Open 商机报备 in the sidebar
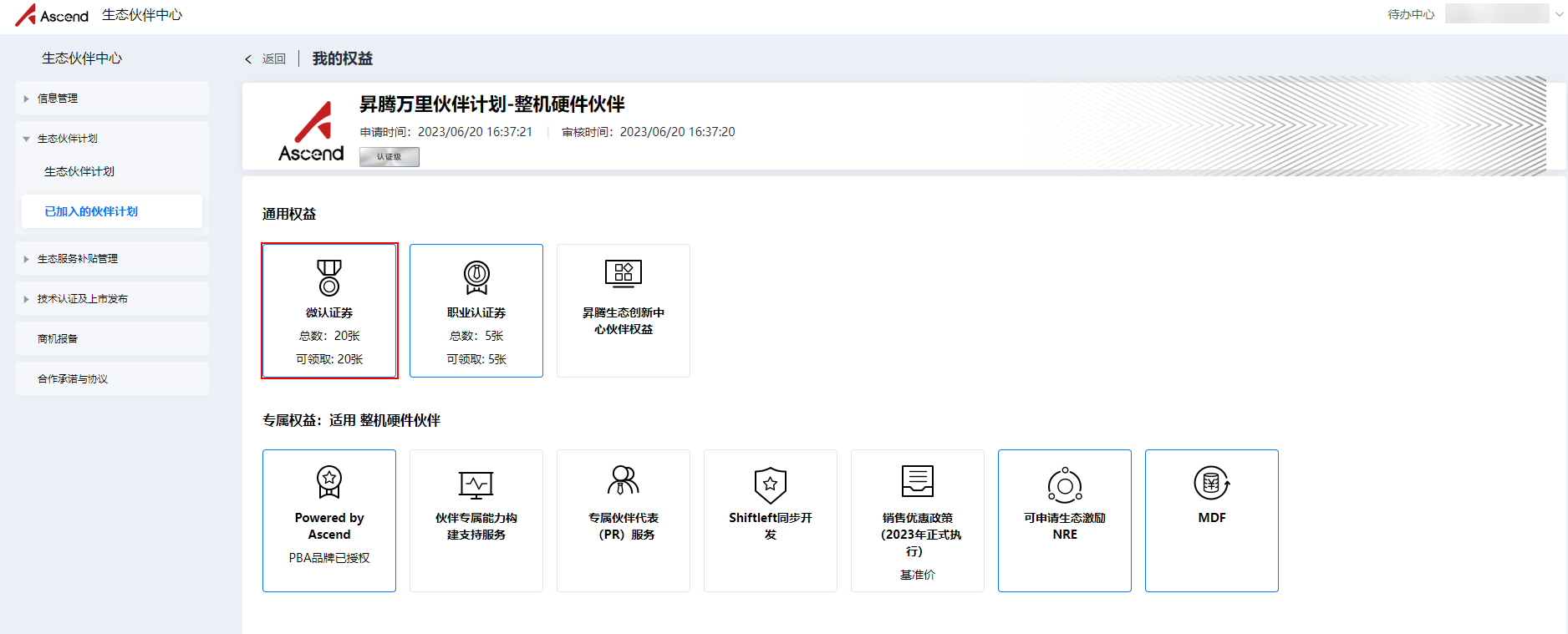Viewport: 1568px width, 634px height. pos(112,338)
